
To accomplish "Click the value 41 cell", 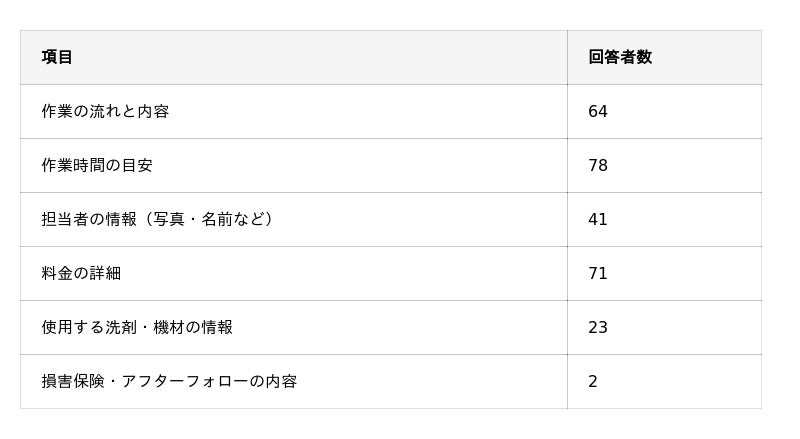I will tap(598, 219).
